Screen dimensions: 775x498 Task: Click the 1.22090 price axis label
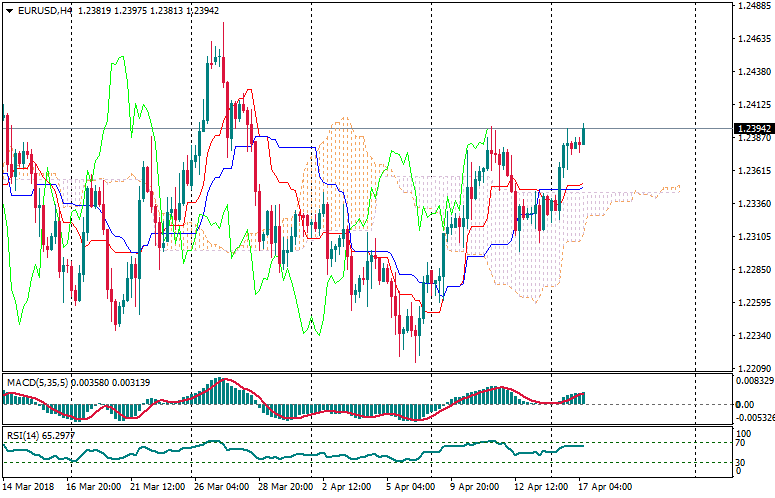(x=752, y=369)
